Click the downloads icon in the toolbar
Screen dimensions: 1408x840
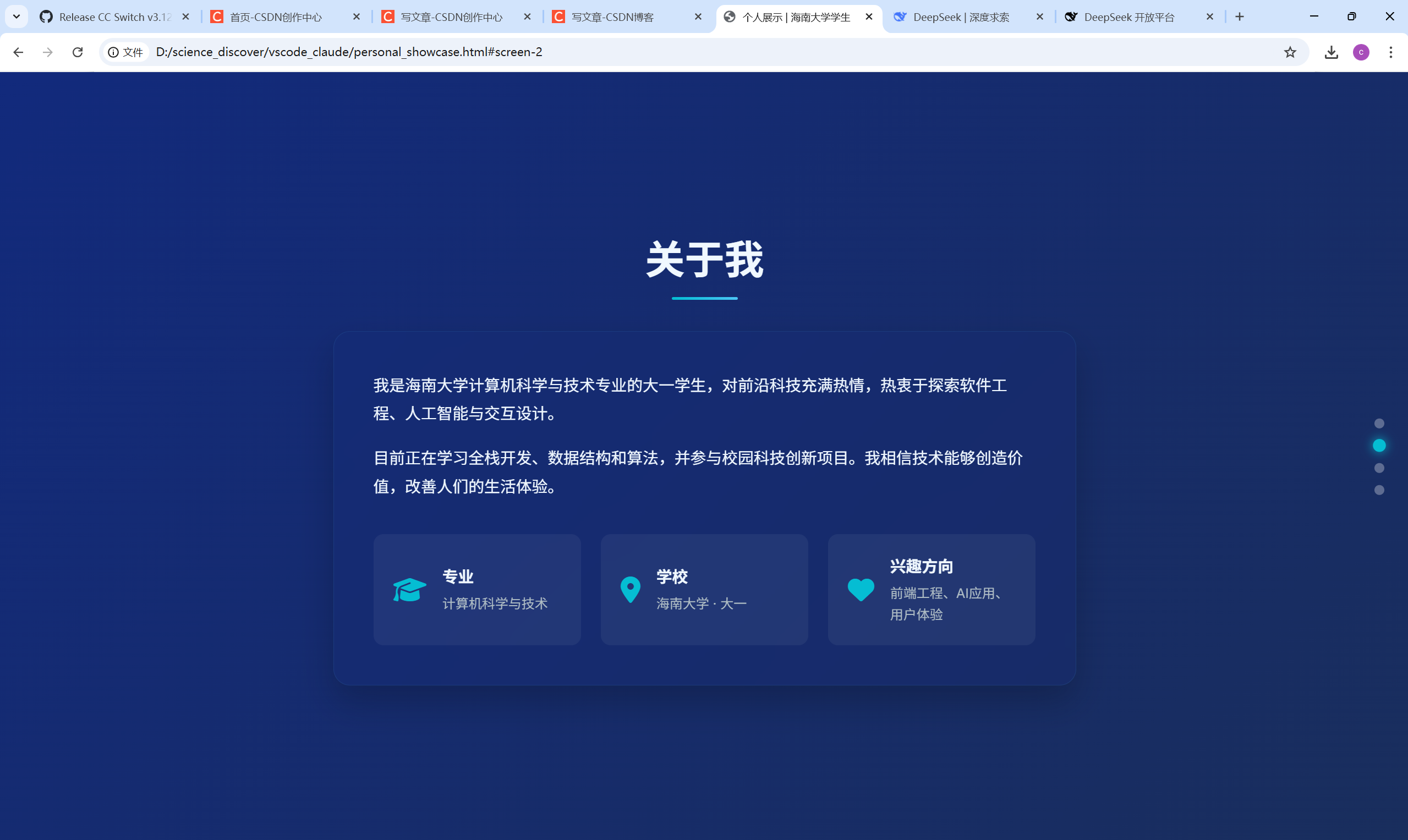point(1331,52)
